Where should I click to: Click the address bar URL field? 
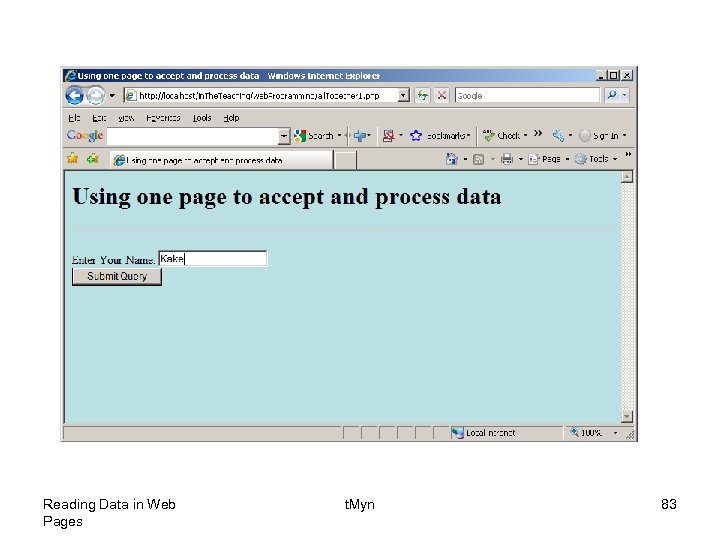[261, 96]
